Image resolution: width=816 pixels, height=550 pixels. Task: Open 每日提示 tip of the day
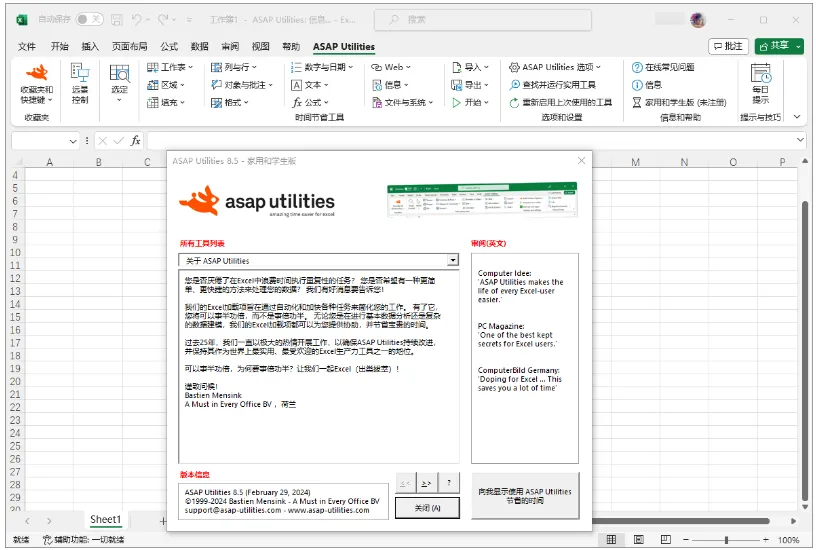pyautogui.click(x=760, y=84)
